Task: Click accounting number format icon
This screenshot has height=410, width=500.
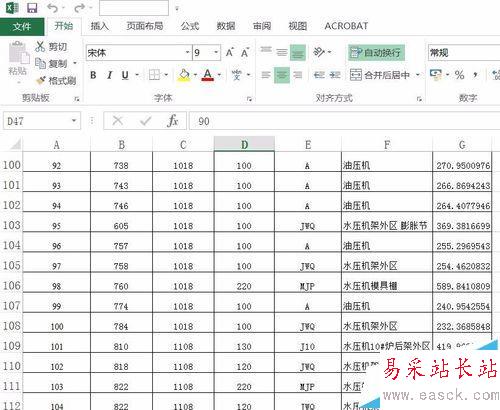Action: (x=436, y=75)
